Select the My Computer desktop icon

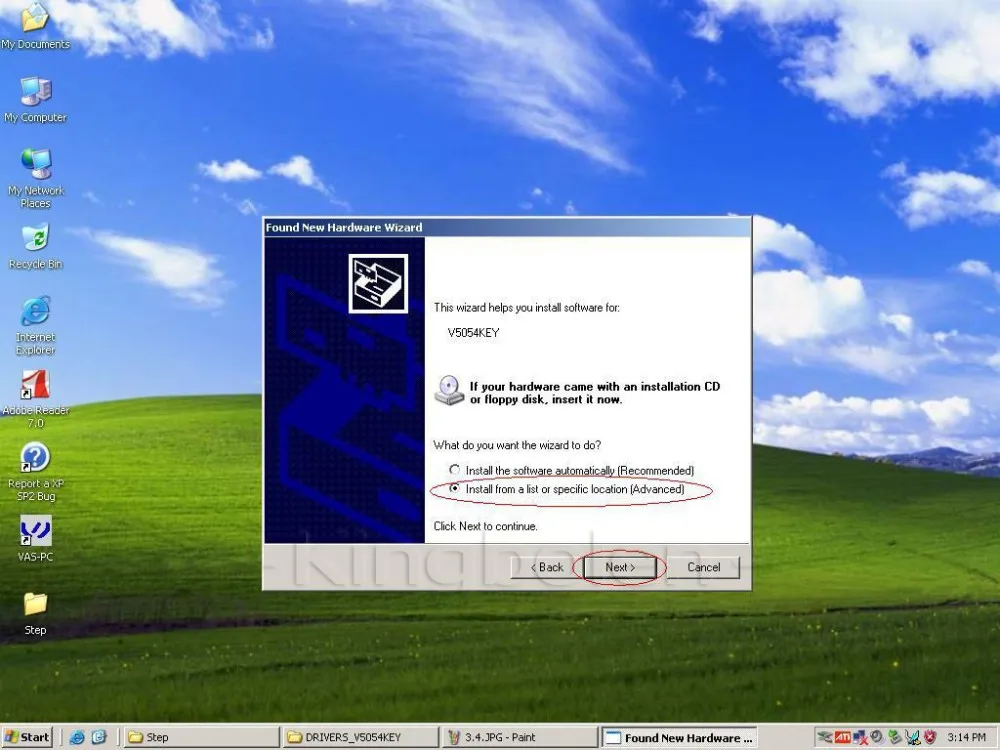point(35,99)
